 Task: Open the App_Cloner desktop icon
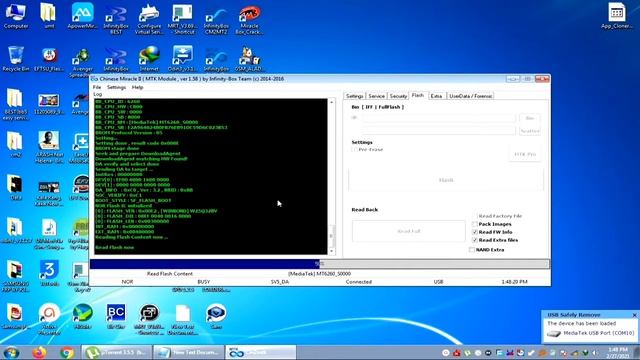point(616,16)
